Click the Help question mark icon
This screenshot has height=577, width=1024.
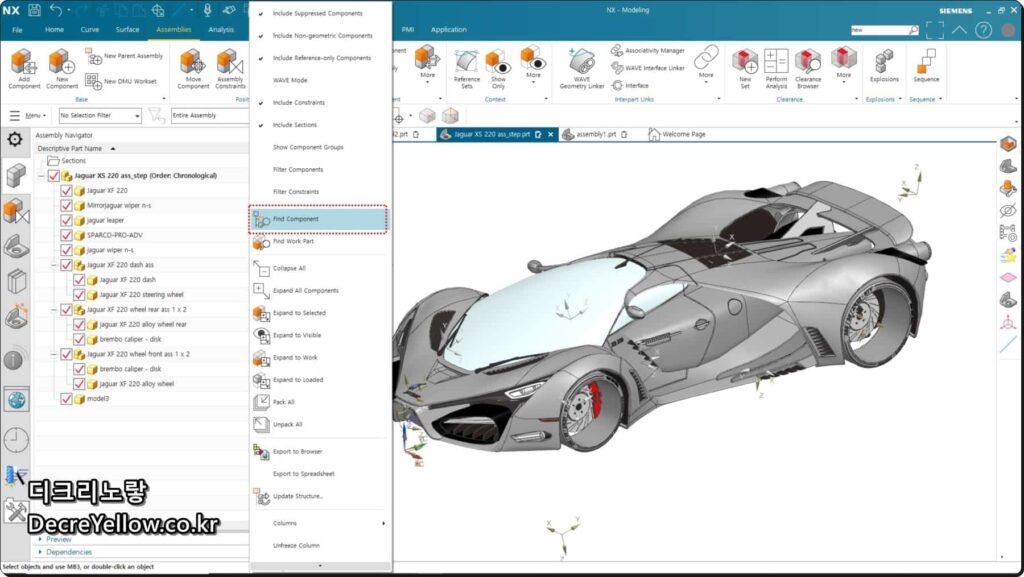pyautogui.click(x=984, y=30)
